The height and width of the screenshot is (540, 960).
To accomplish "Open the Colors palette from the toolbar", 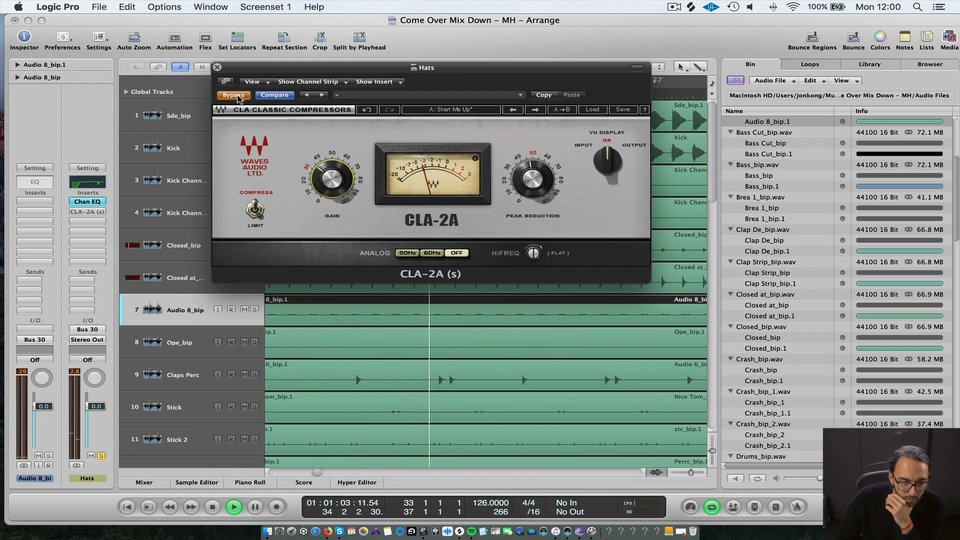I will (880, 40).
